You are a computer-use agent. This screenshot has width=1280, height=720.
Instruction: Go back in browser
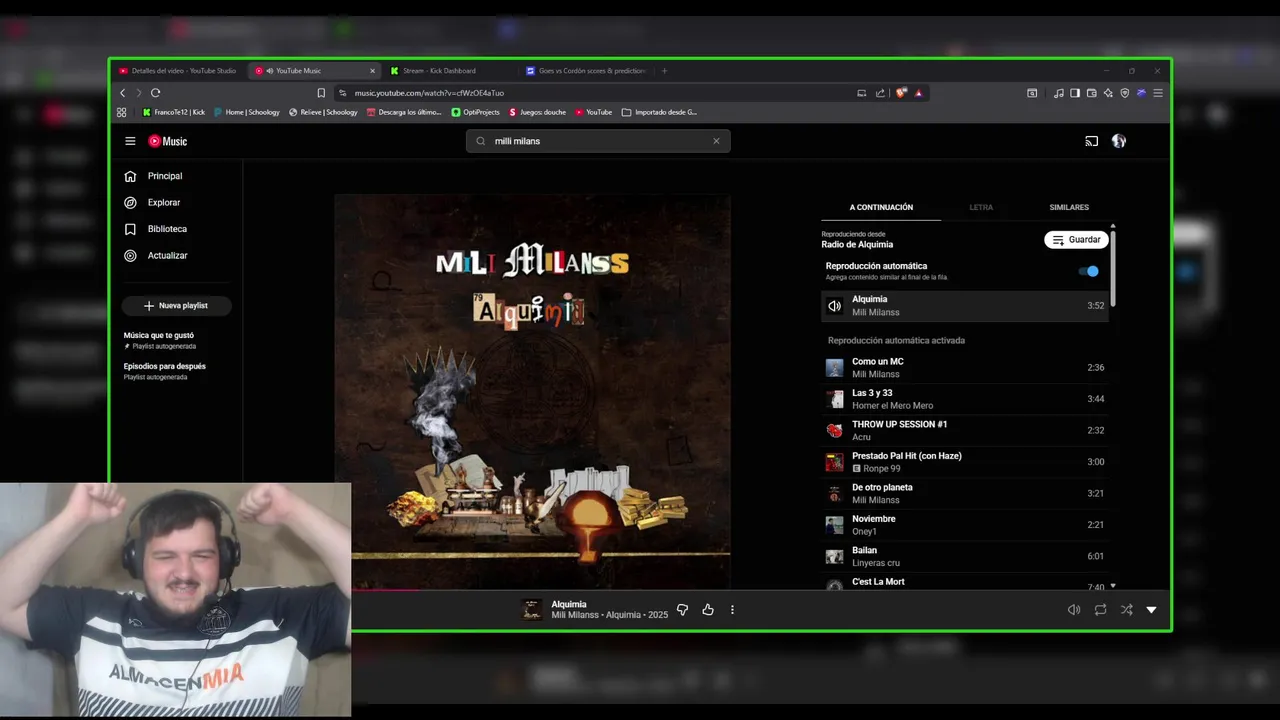(x=123, y=93)
